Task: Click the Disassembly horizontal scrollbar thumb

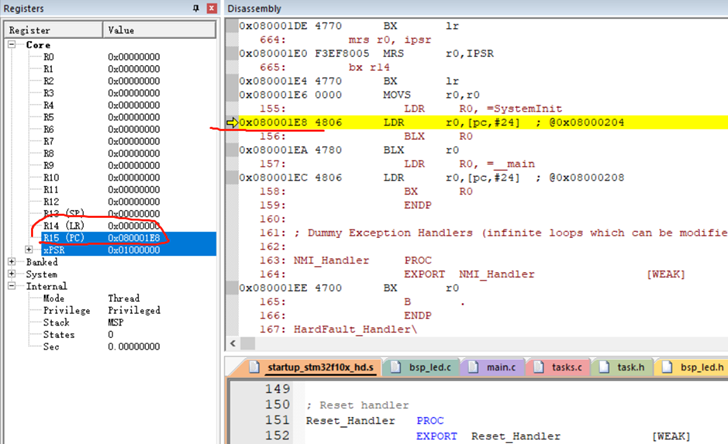Action: tap(247, 343)
